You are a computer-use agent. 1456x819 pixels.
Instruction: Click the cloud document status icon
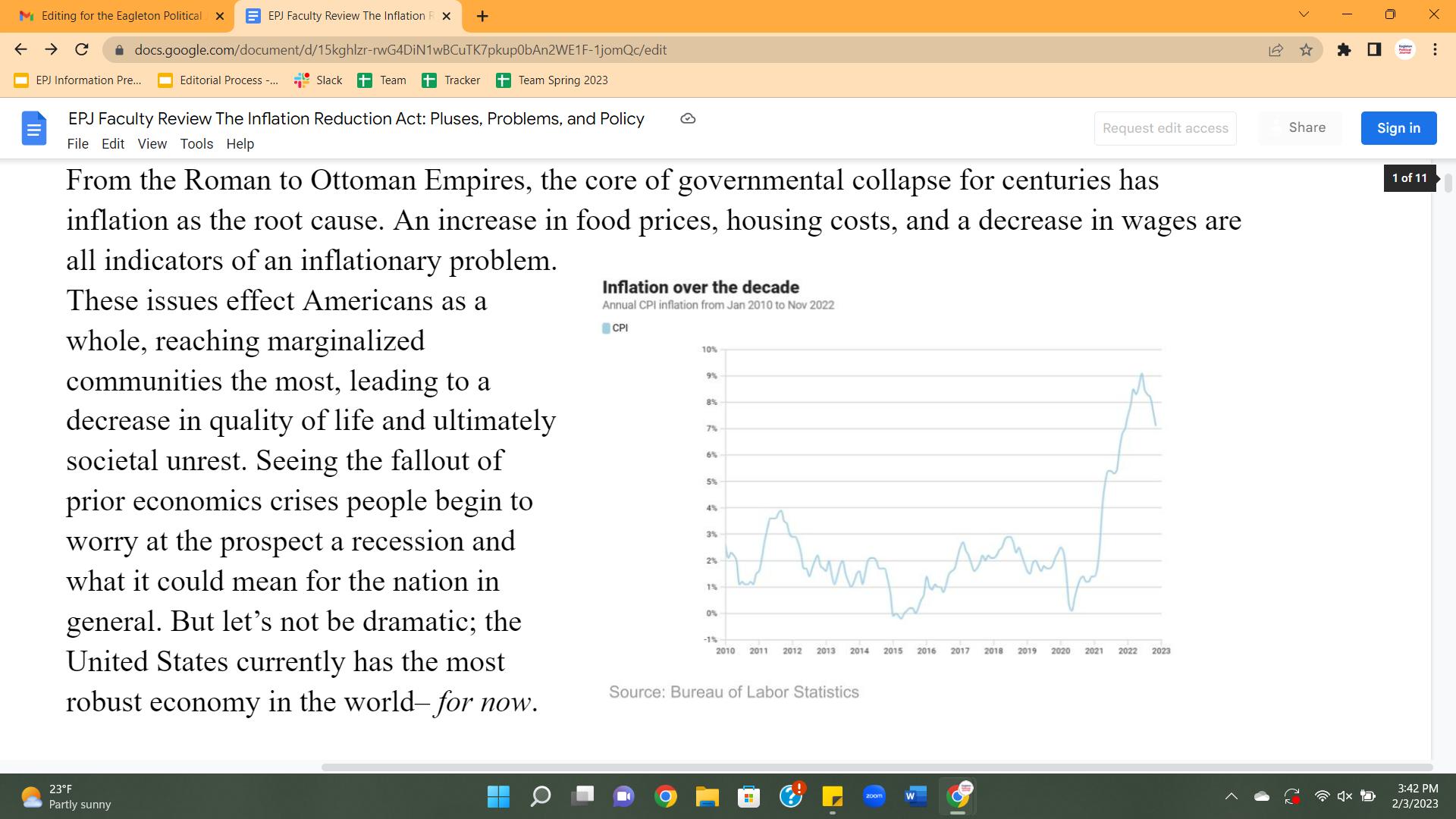coord(688,119)
